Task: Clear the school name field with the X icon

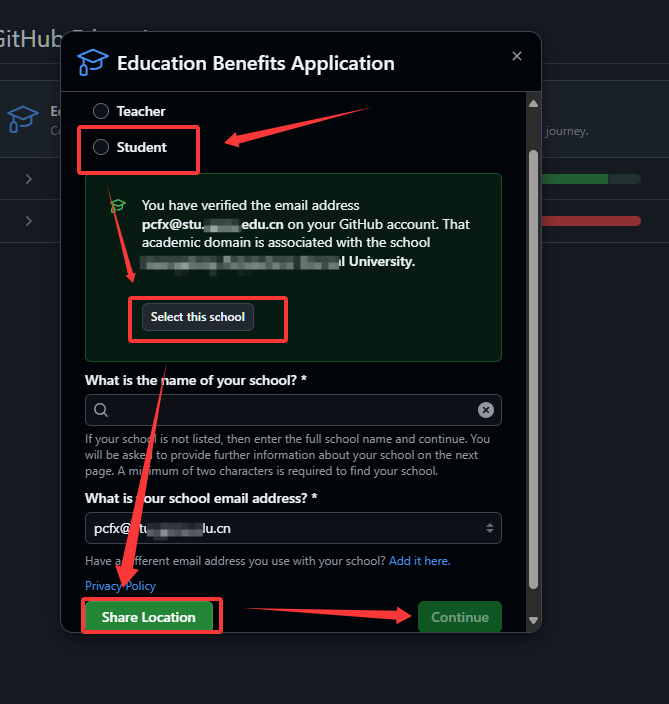Action: (x=485, y=410)
